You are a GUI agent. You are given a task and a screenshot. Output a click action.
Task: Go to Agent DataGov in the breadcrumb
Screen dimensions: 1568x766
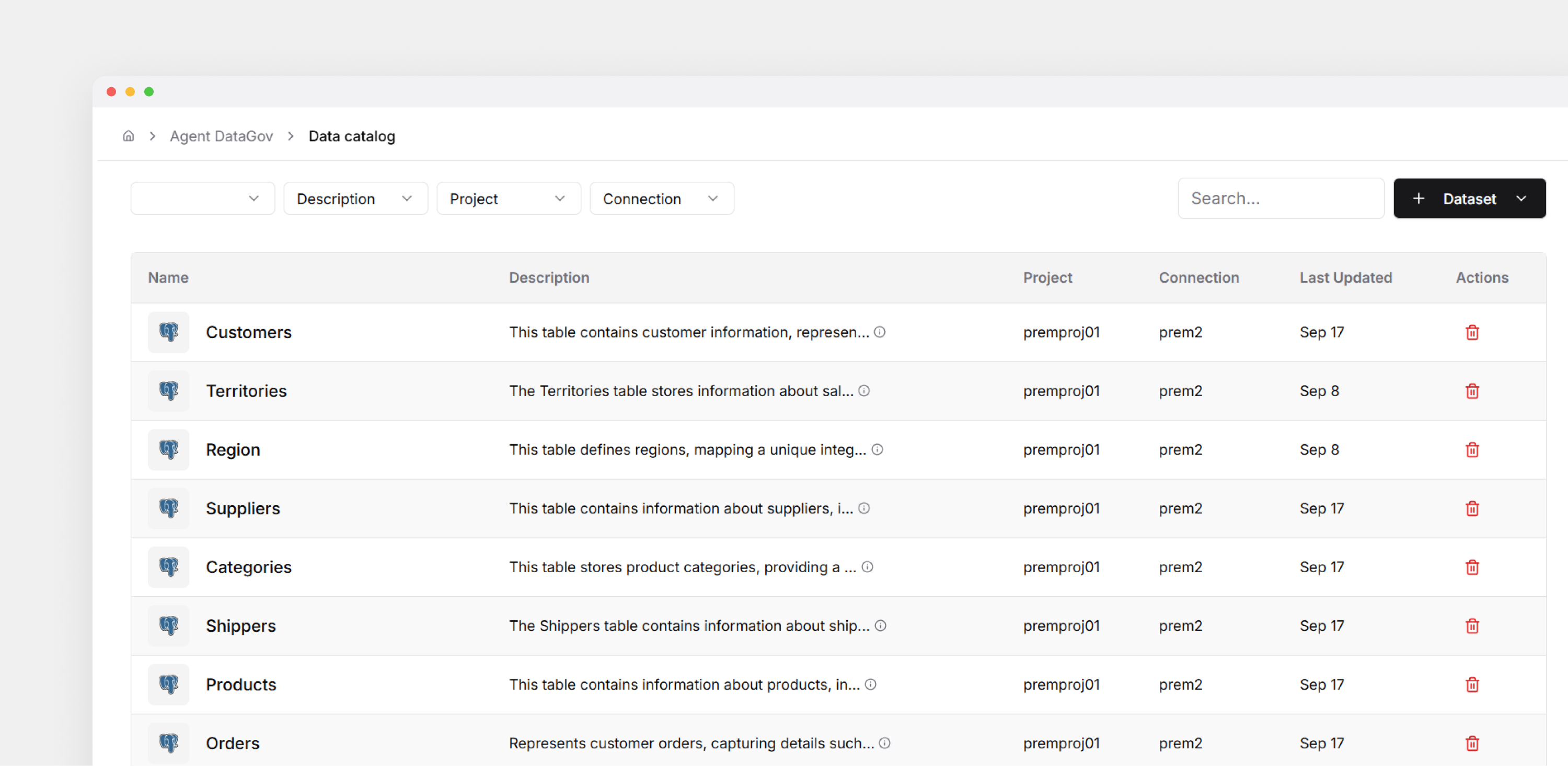point(221,136)
